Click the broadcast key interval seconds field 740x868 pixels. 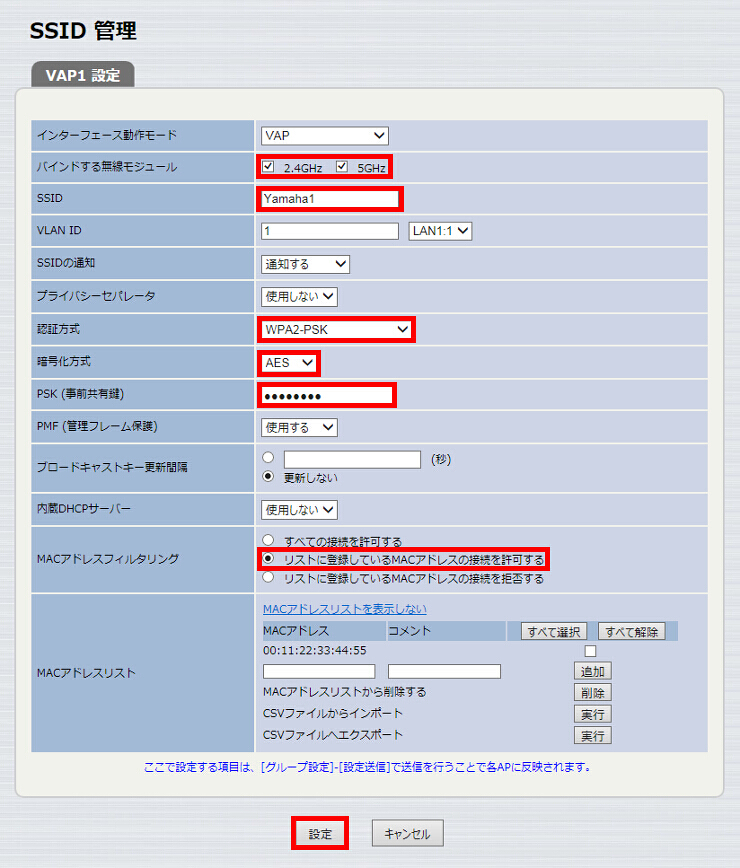point(353,459)
